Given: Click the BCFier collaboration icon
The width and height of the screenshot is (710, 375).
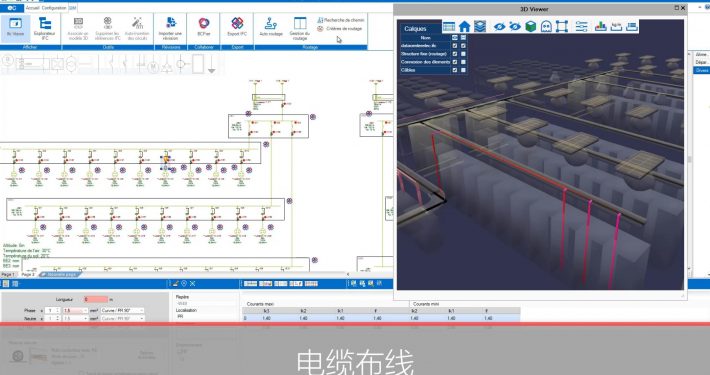Looking at the screenshot, I should [204, 27].
